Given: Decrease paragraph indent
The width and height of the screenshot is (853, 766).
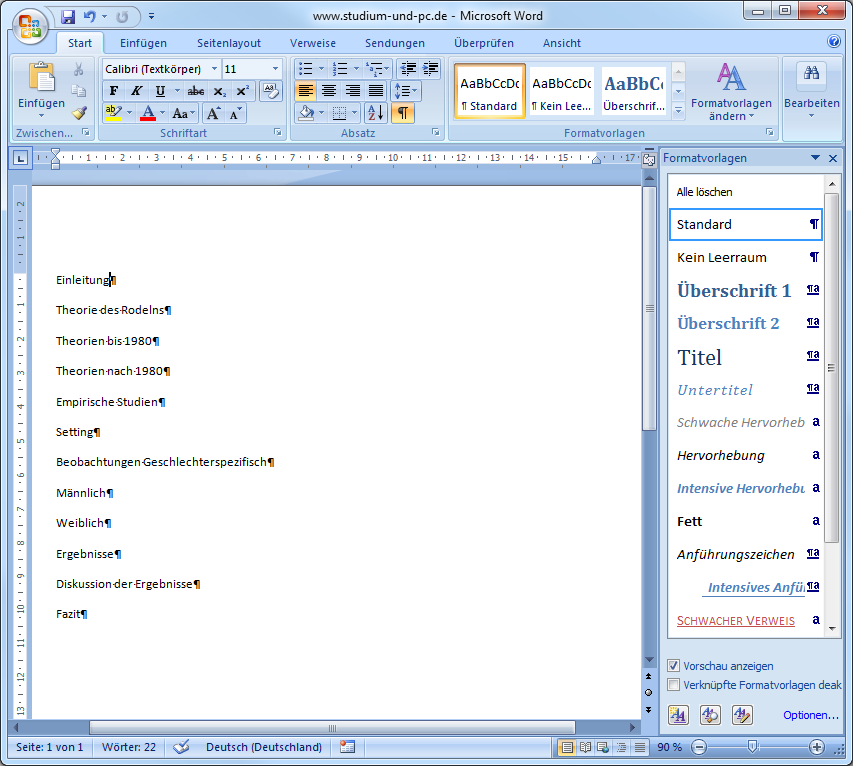Looking at the screenshot, I should pyautogui.click(x=408, y=69).
